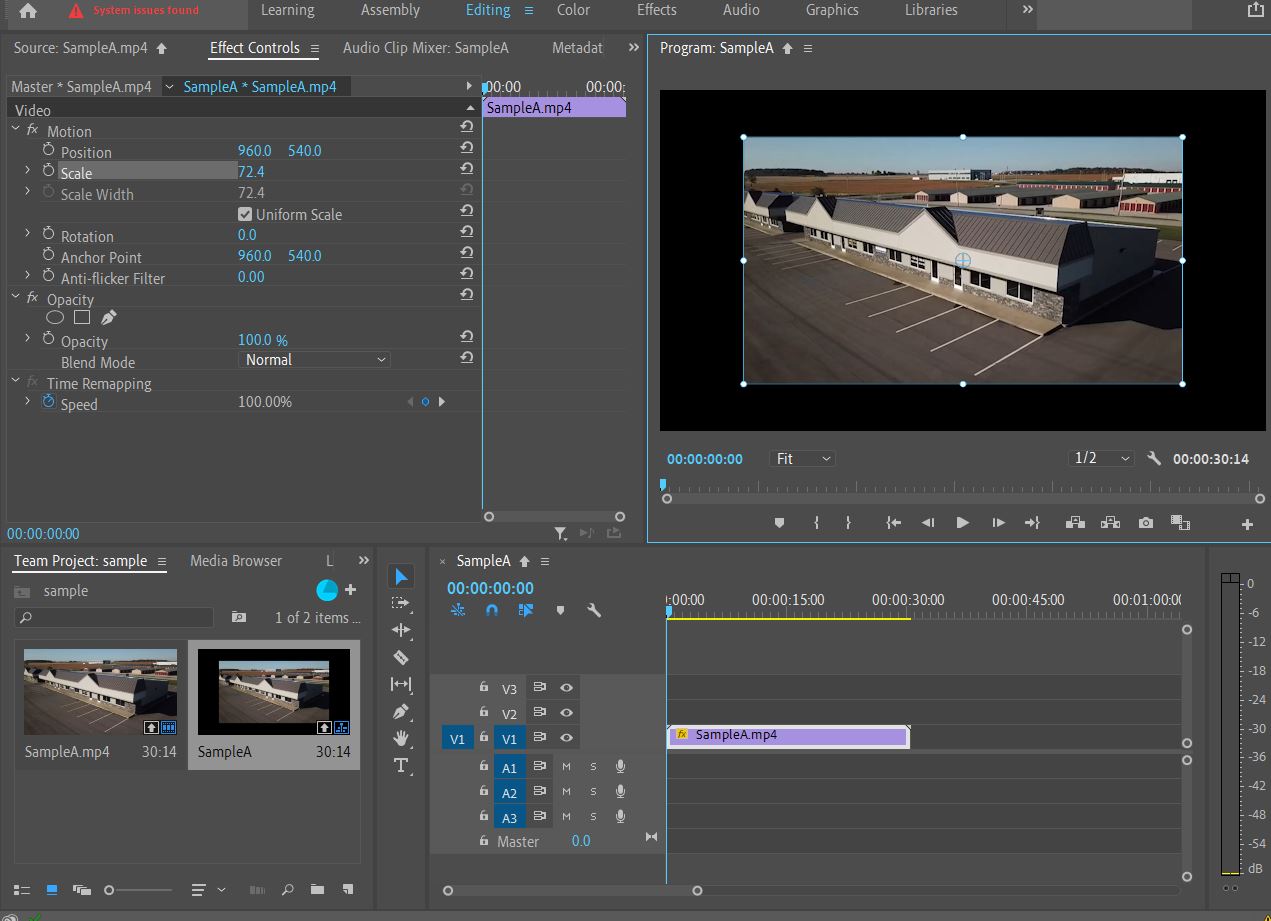Select the Razor tool
1271x921 pixels.
tap(401, 657)
